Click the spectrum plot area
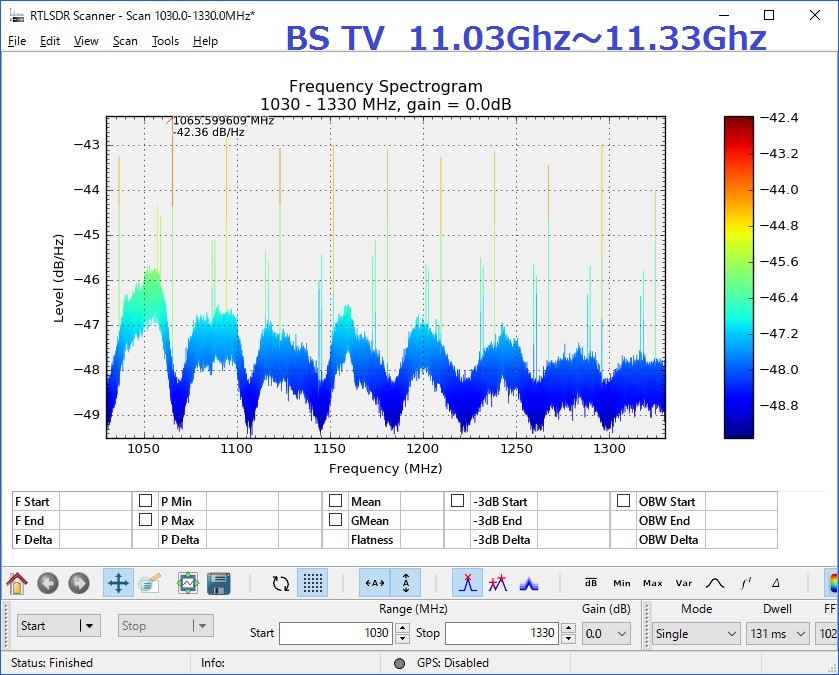 (386, 277)
